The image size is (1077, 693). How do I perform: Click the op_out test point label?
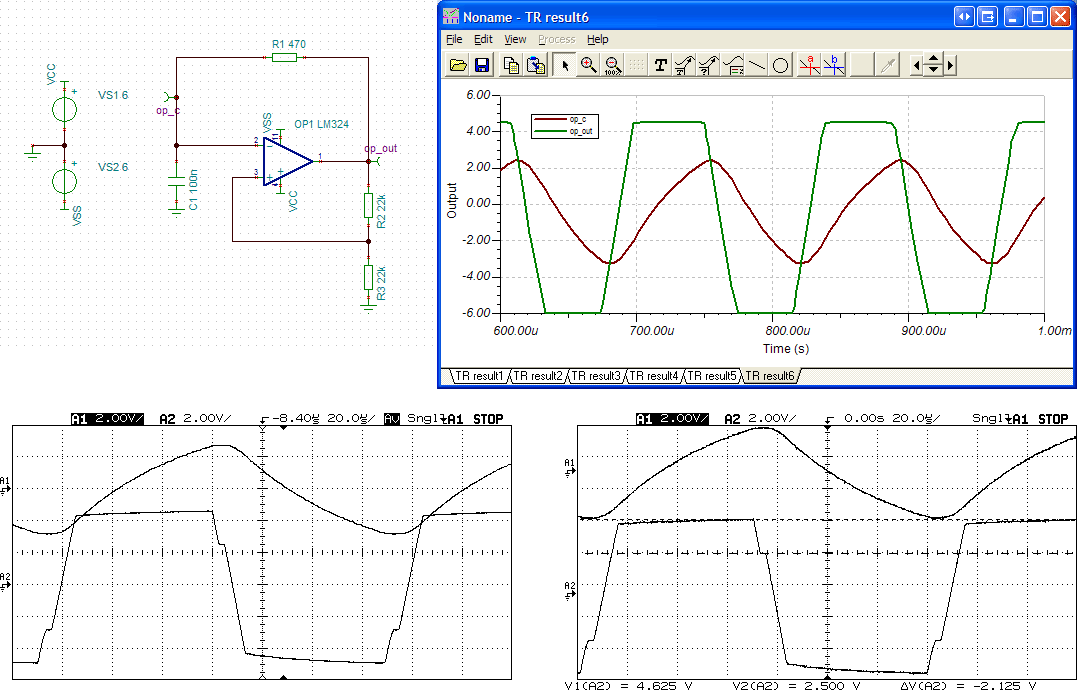[380, 148]
